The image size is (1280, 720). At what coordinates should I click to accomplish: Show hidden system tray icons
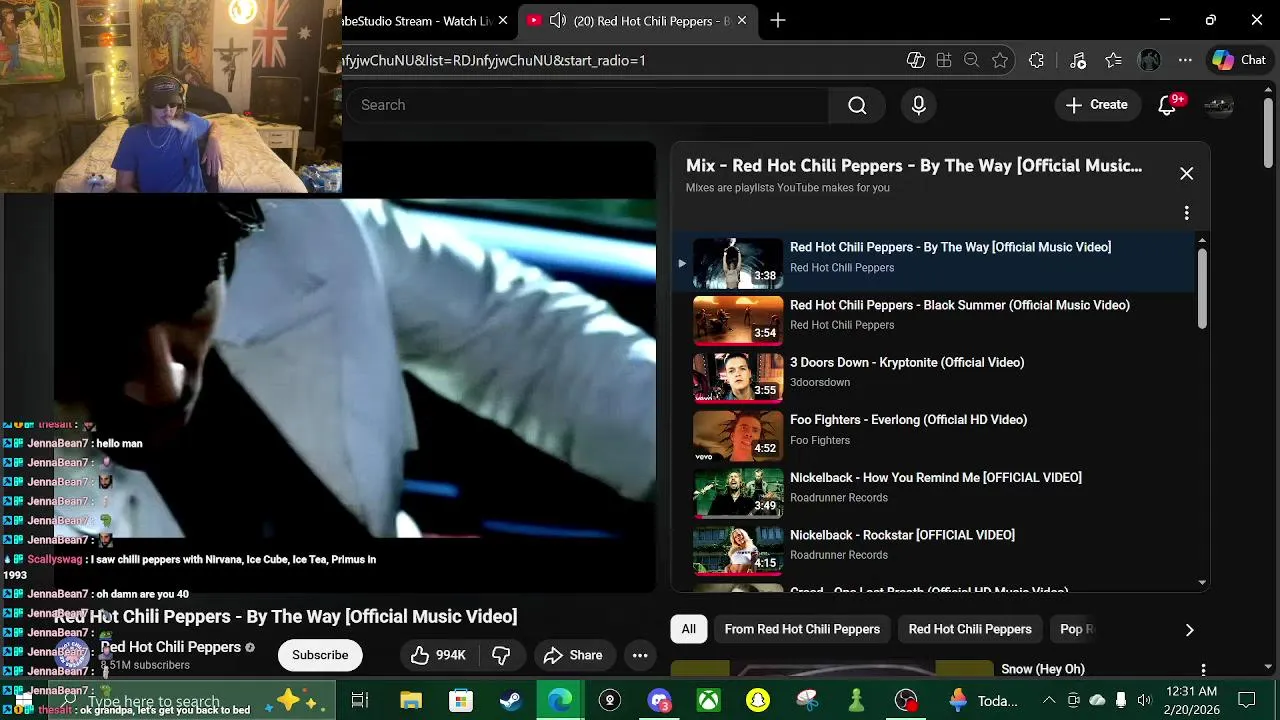coord(1048,701)
